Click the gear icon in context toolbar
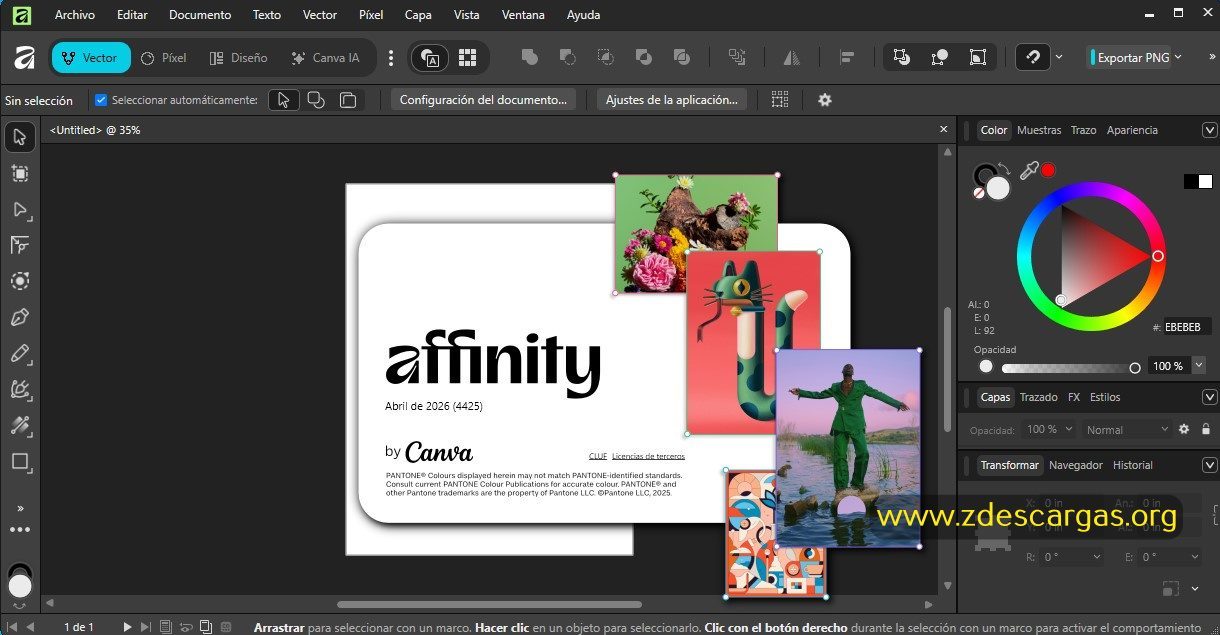 (825, 100)
